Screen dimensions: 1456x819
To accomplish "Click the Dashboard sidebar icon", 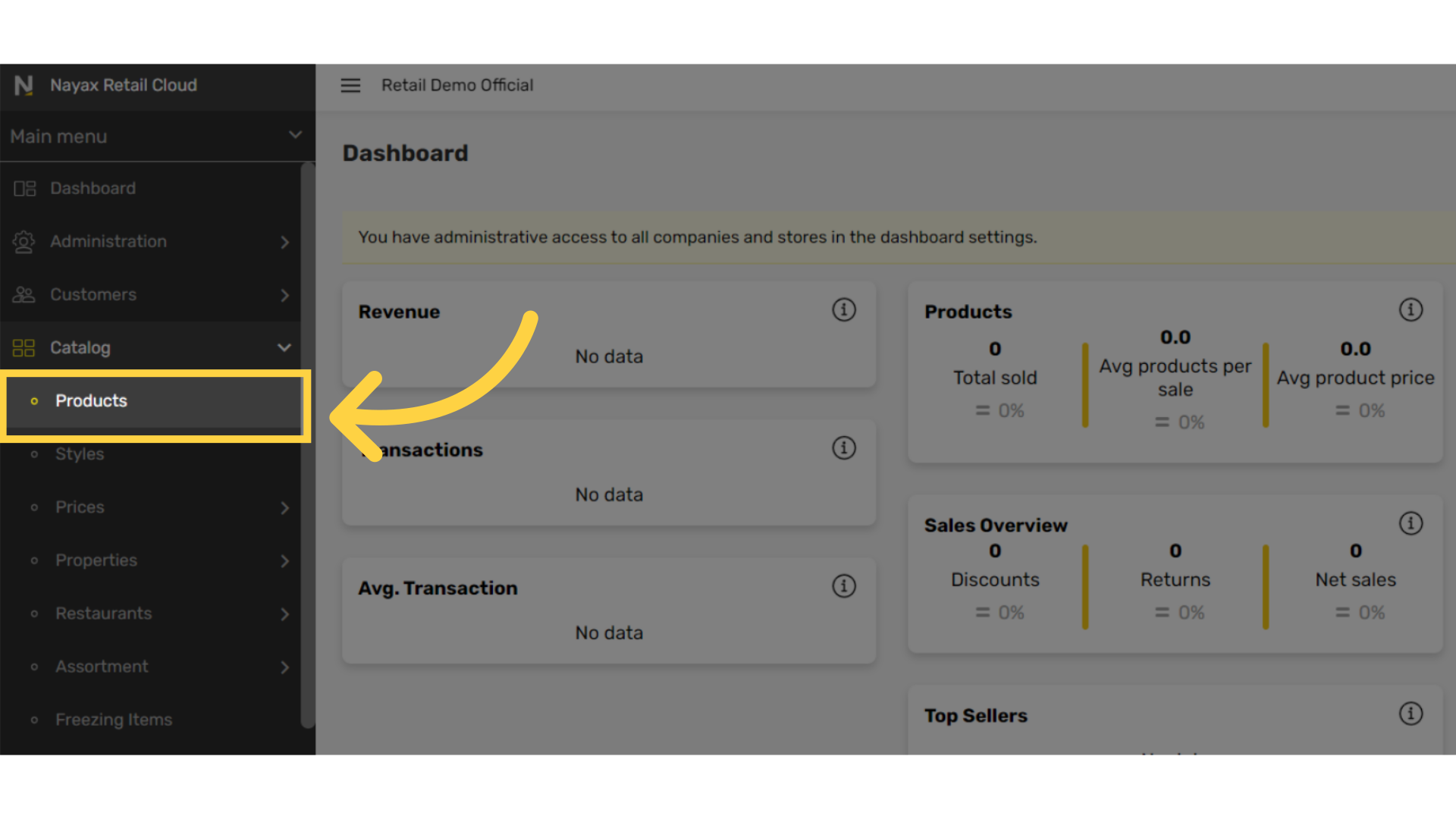I will pos(24,189).
